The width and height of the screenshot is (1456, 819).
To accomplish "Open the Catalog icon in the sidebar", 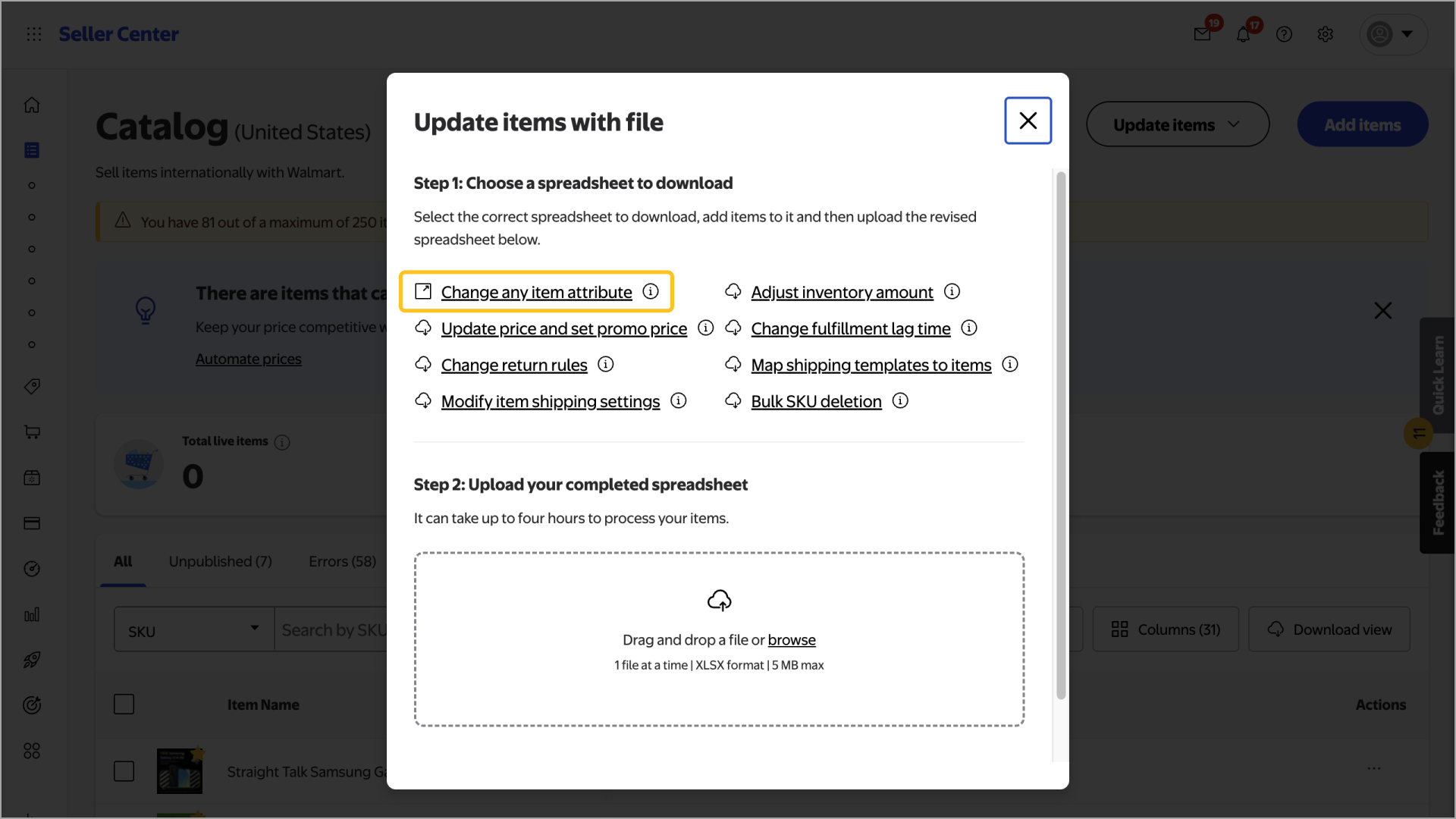I will [32, 149].
